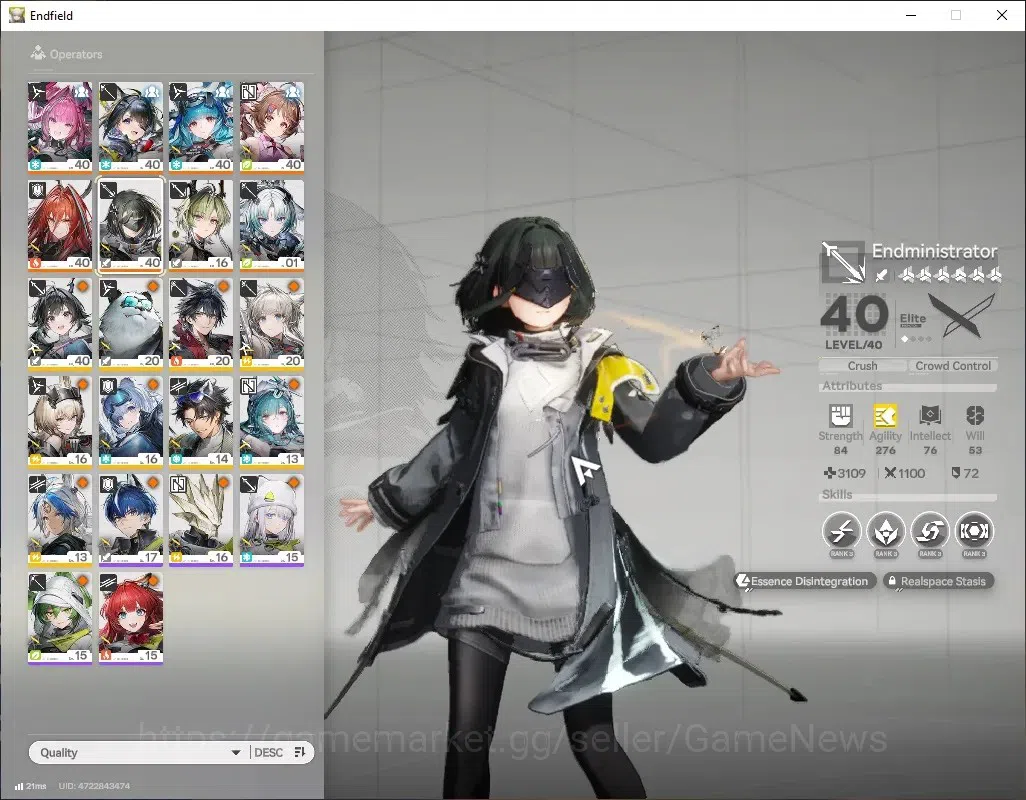Open the locked Realspace Stasis talent
Image resolution: width=1026 pixels, height=800 pixels.
(x=938, y=581)
